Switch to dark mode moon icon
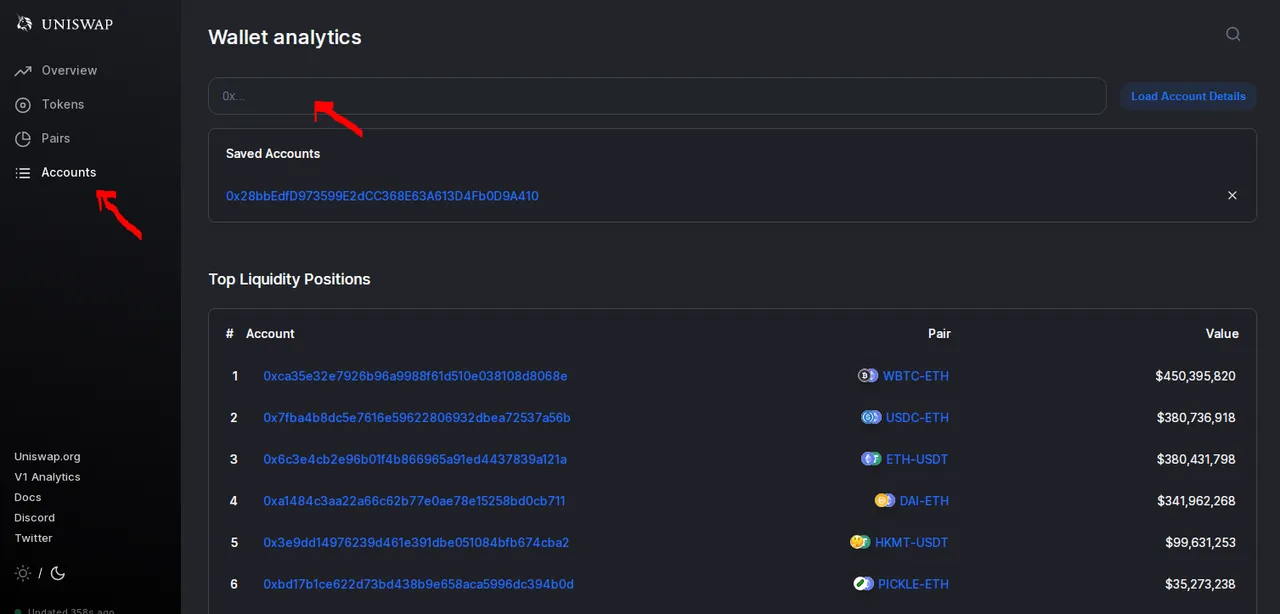Image resolution: width=1280 pixels, height=614 pixels. [x=57, y=573]
